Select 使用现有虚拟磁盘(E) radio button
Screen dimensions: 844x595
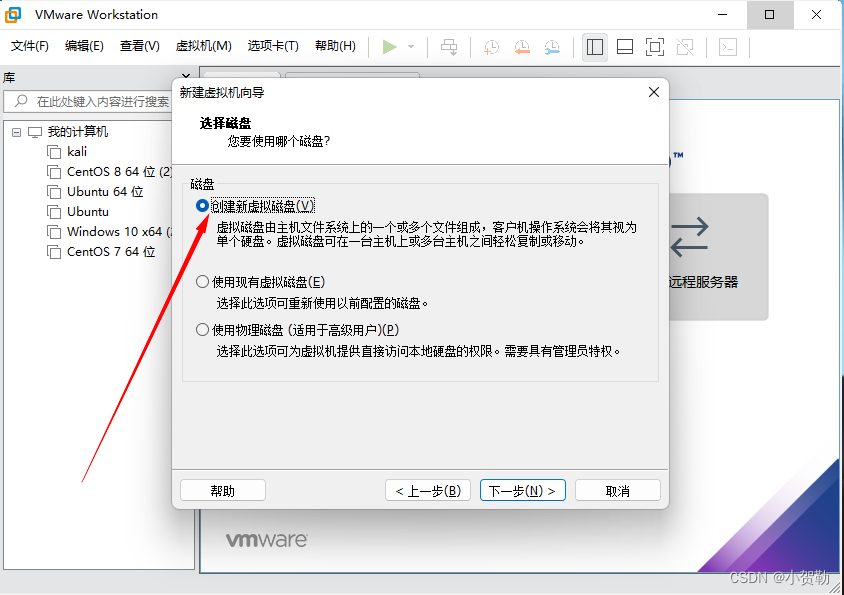pyautogui.click(x=202, y=282)
